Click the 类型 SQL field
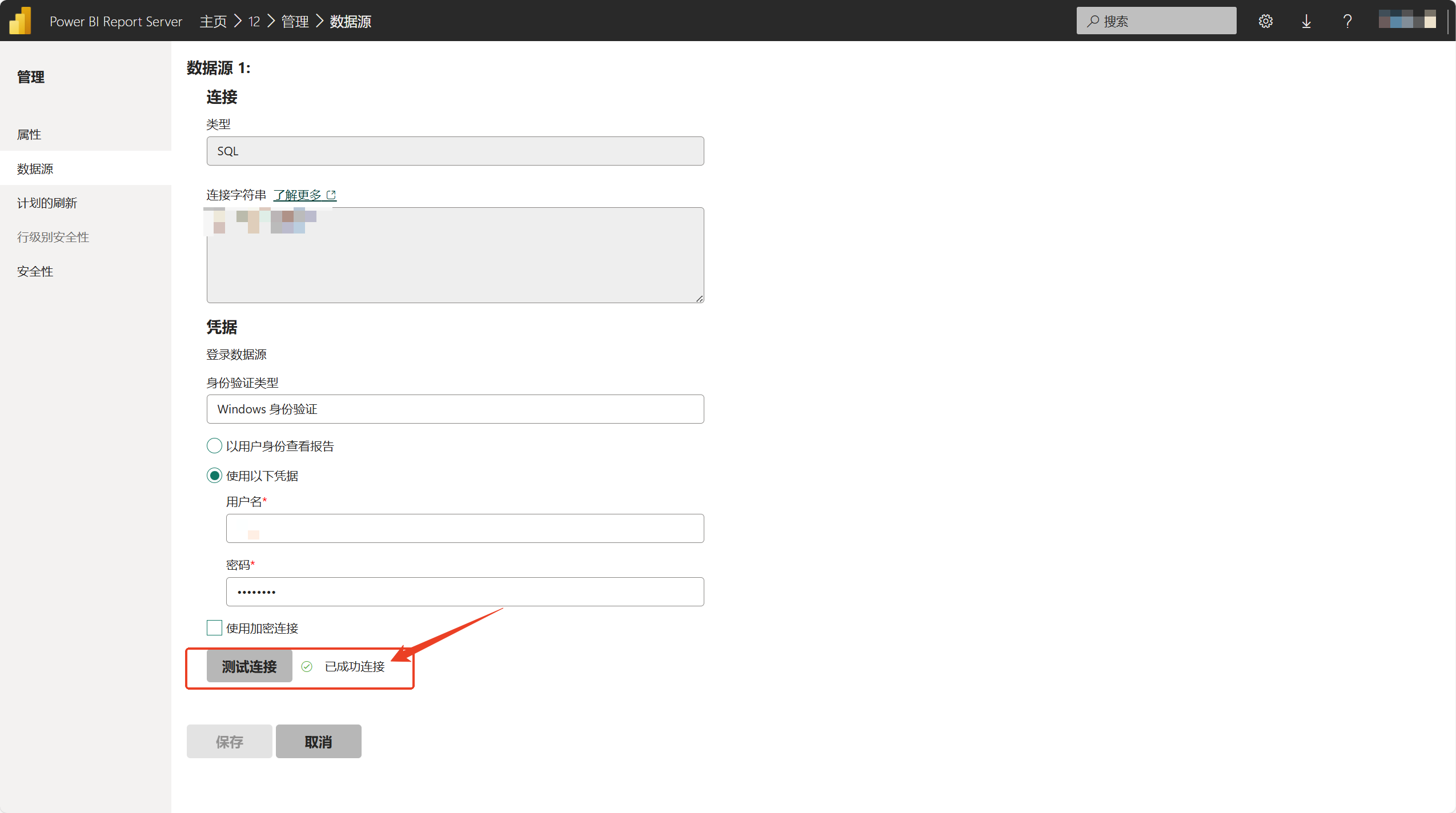This screenshot has width=1456, height=813. [x=455, y=151]
